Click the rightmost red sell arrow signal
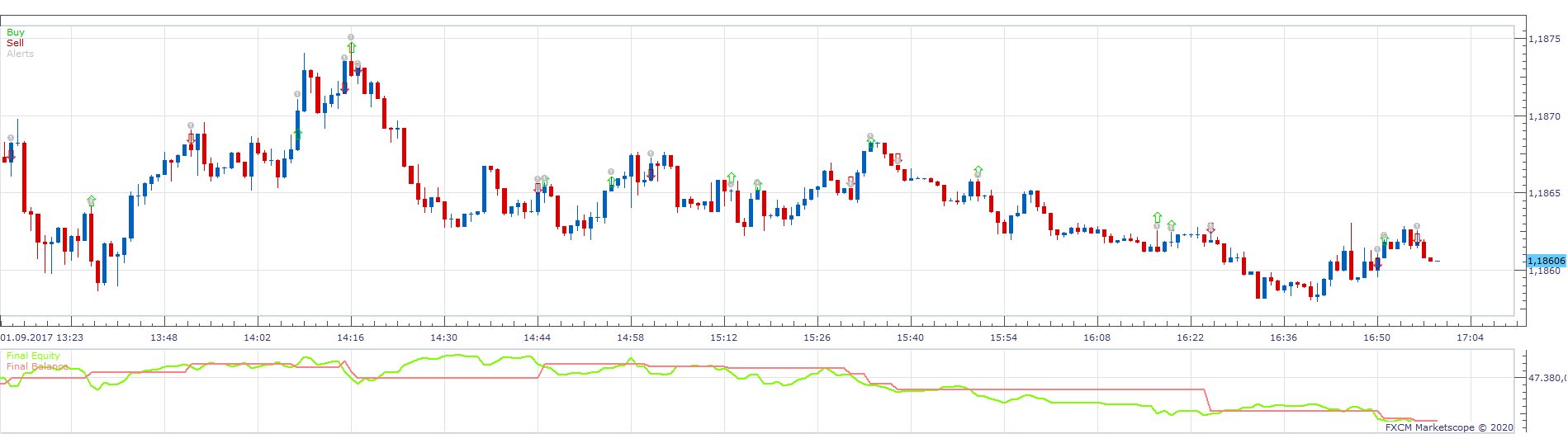 tap(1417, 238)
